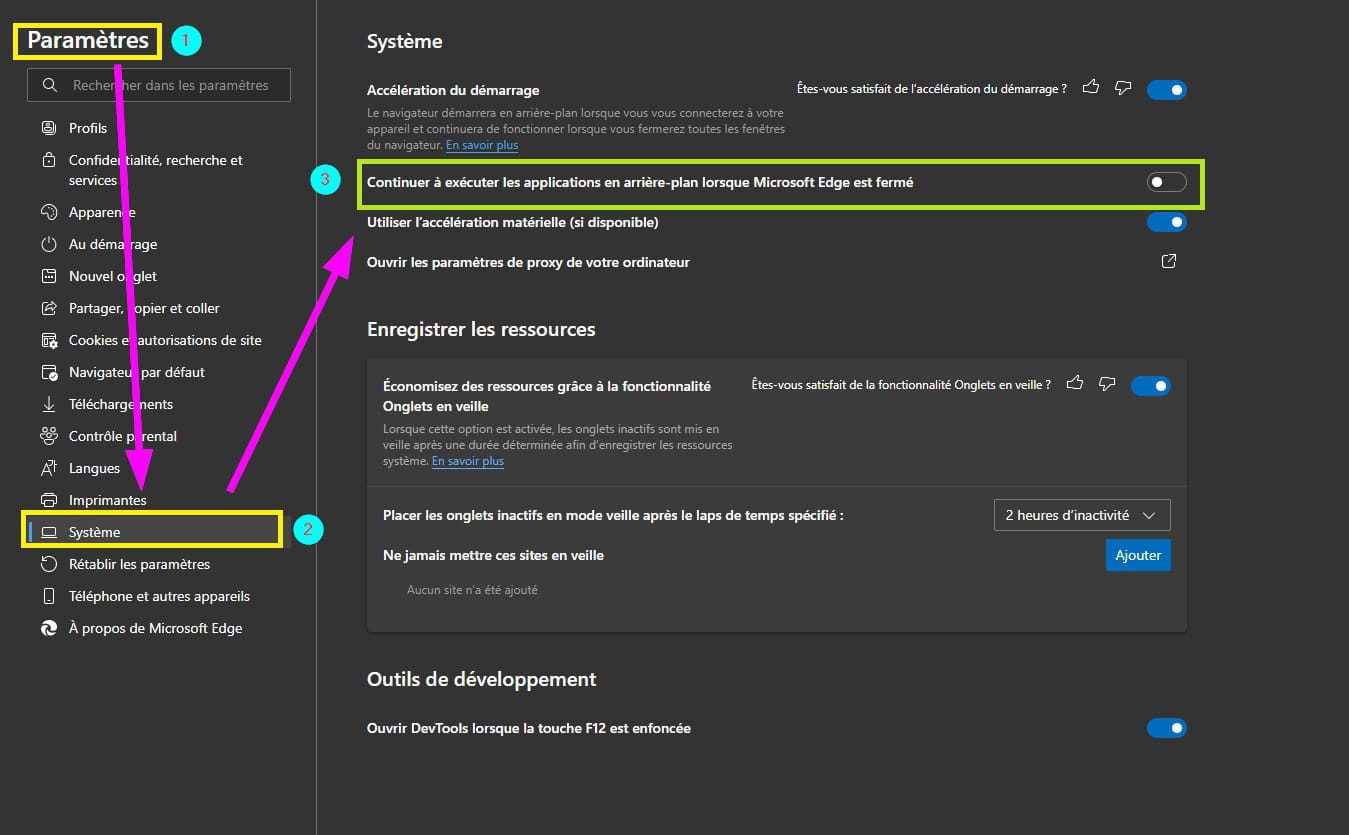1349x835 pixels.
Task: Click the Langues icon
Action: (48, 468)
